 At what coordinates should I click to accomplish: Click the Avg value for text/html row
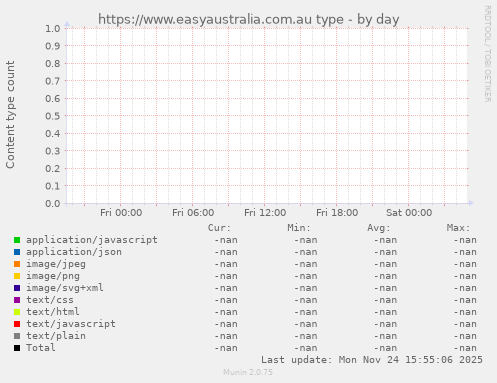pos(386,312)
